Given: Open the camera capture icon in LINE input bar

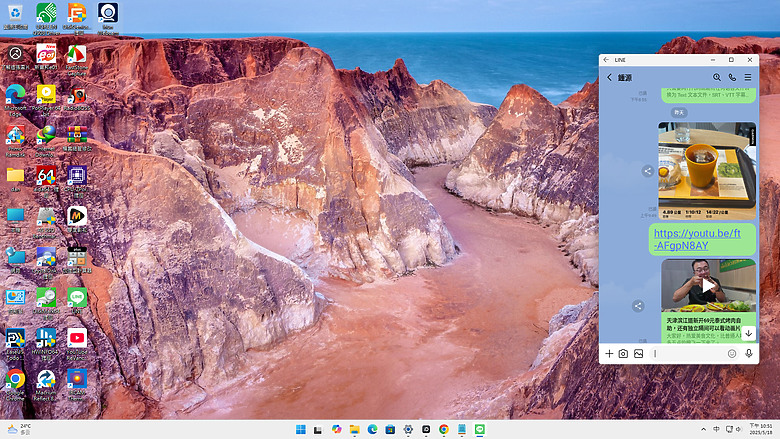Looking at the screenshot, I should [x=623, y=353].
